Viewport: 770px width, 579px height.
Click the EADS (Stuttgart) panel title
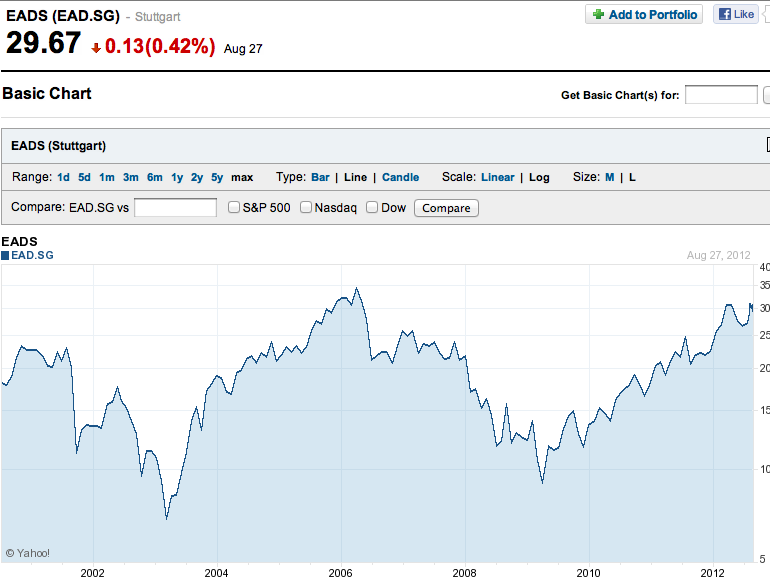click(x=58, y=146)
